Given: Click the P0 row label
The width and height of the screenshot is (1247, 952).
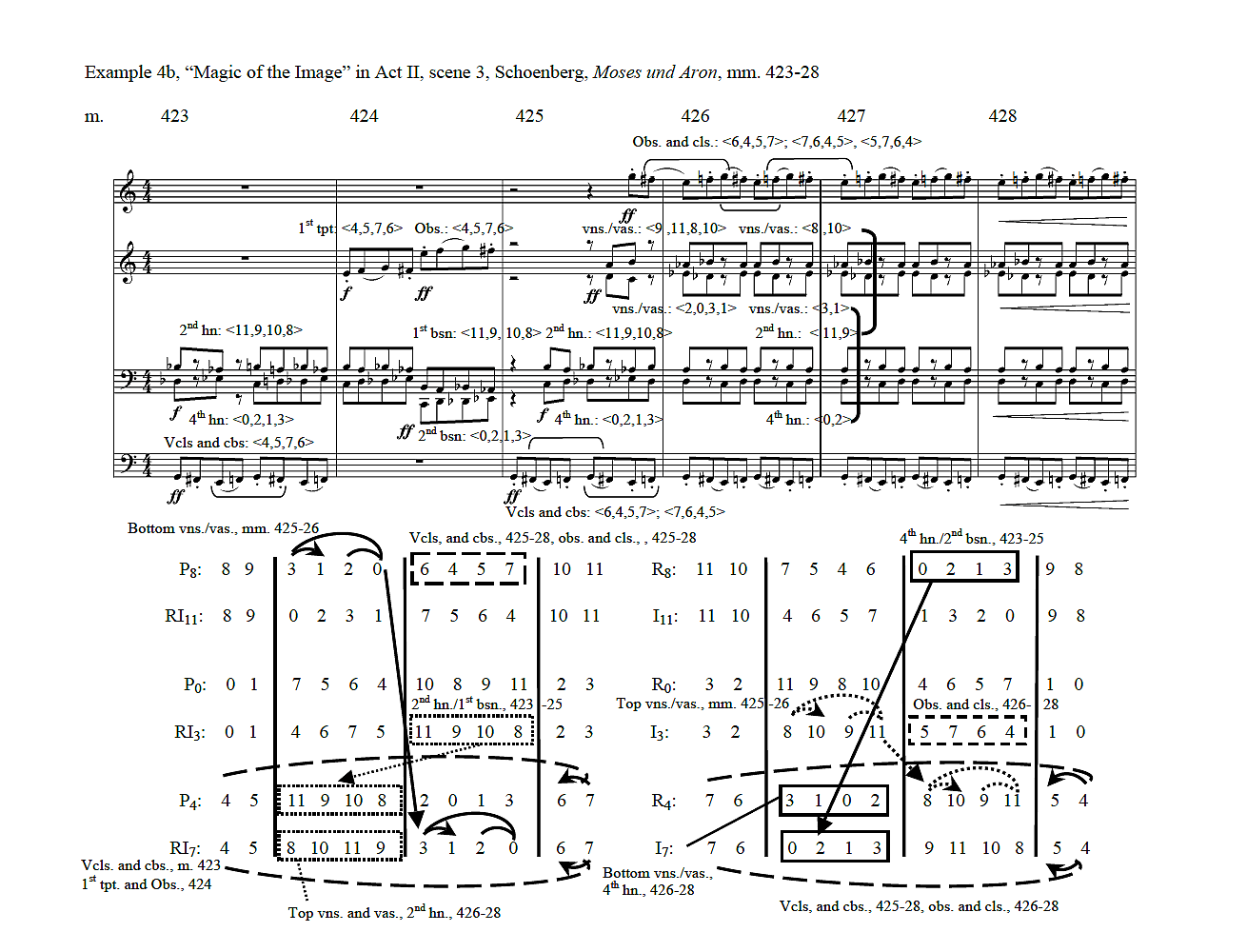Looking at the screenshot, I should click(194, 684).
